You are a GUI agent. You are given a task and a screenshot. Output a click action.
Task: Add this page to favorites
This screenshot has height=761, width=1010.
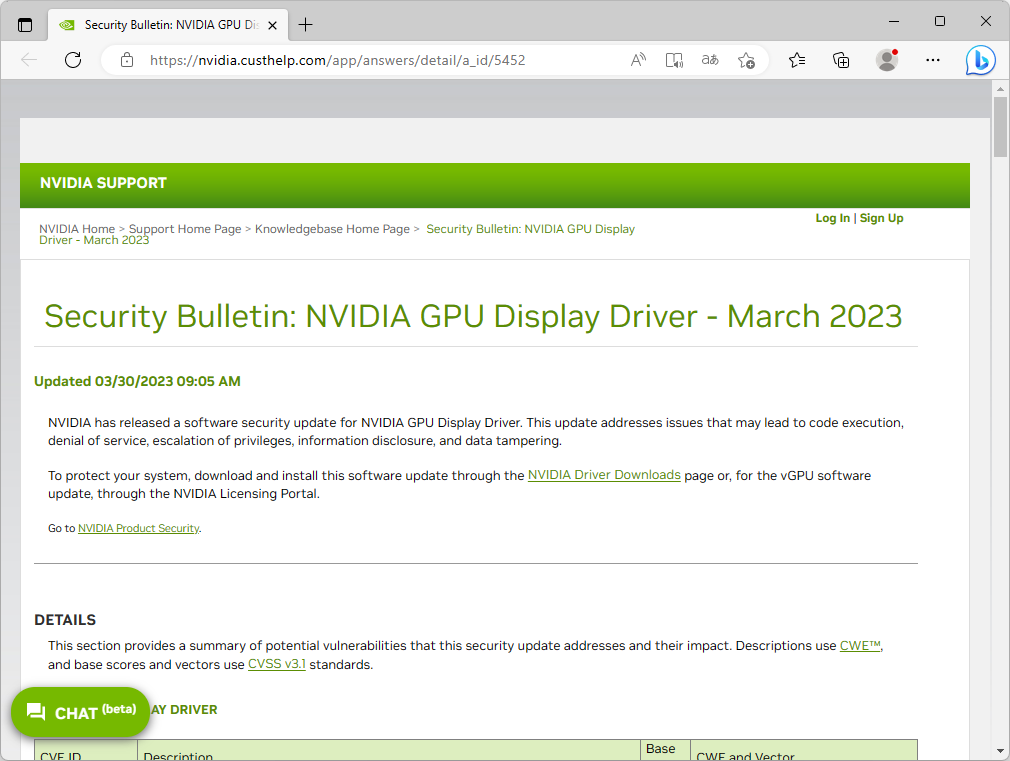pyautogui.click(x=746, y=60)
